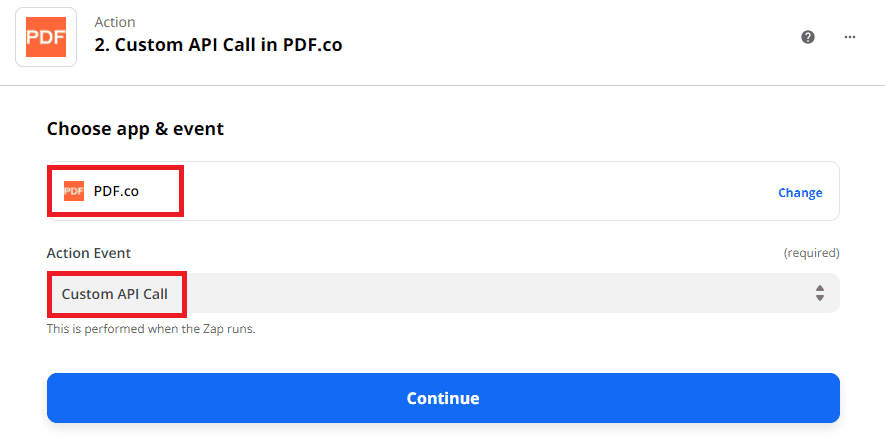Click the empty area of app selection box
This screenshot has width=885, height=439.
(x=480, y=191)
